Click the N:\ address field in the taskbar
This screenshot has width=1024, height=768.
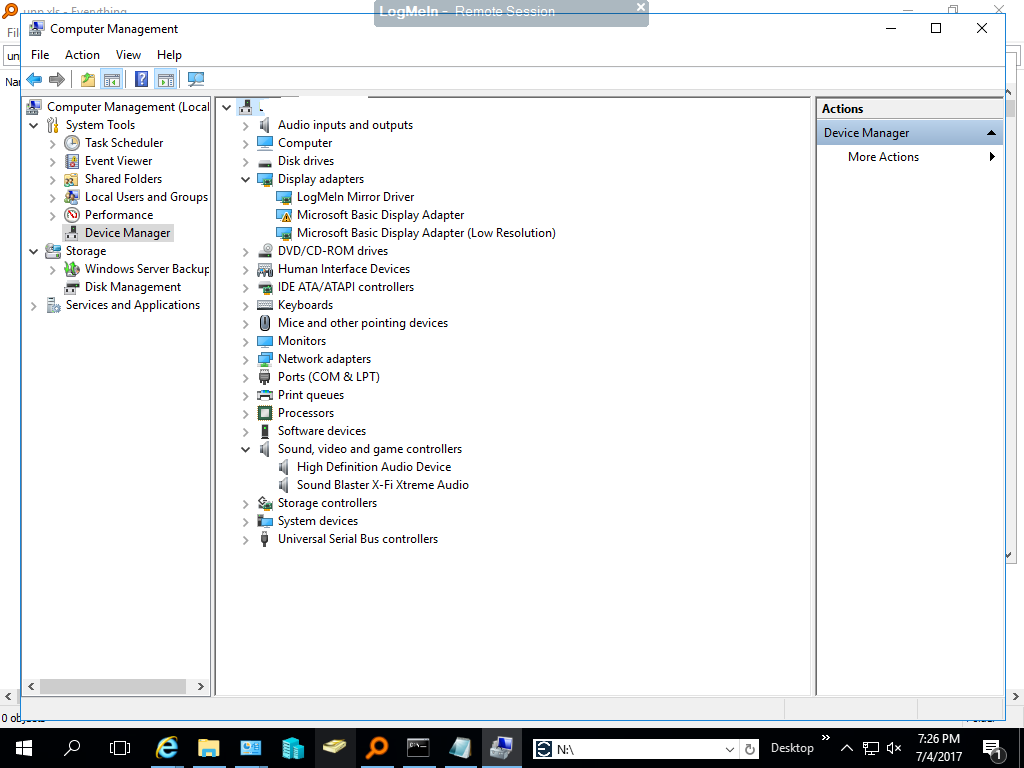(x=630, y=747)
